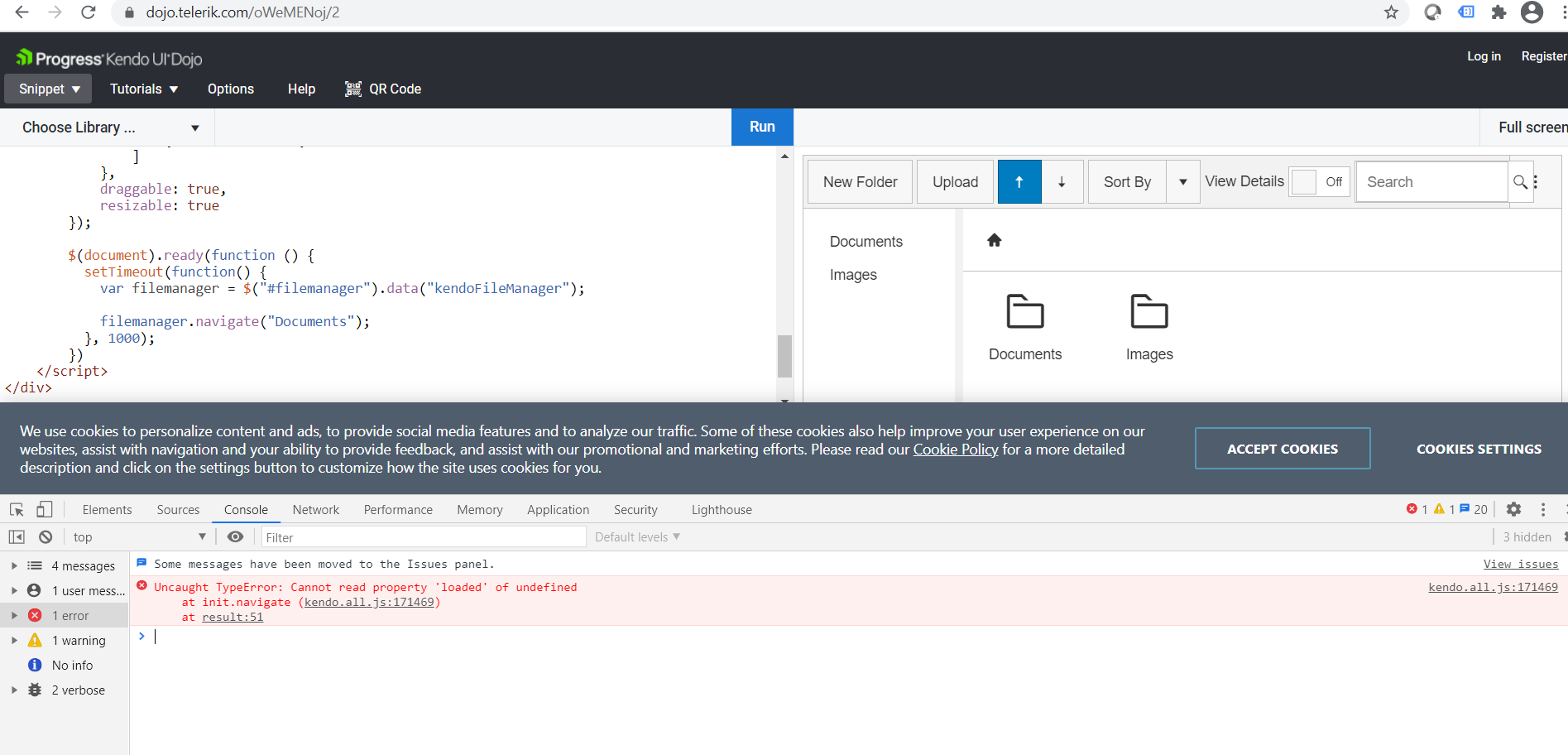Open the Chrome profile avatar
This screenshot has width=1568, height=755.
(x=1532, y=12)
